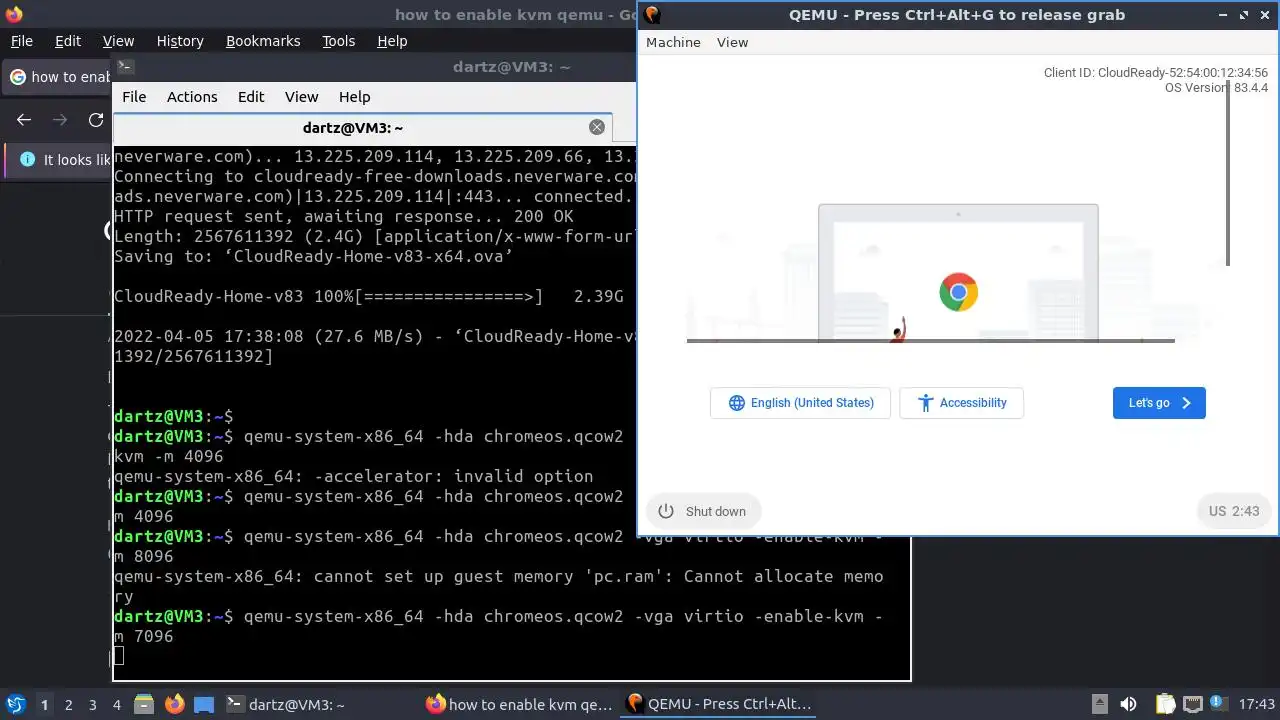Click '-accelerator: invalid option' error line

(x=354, y=476)
